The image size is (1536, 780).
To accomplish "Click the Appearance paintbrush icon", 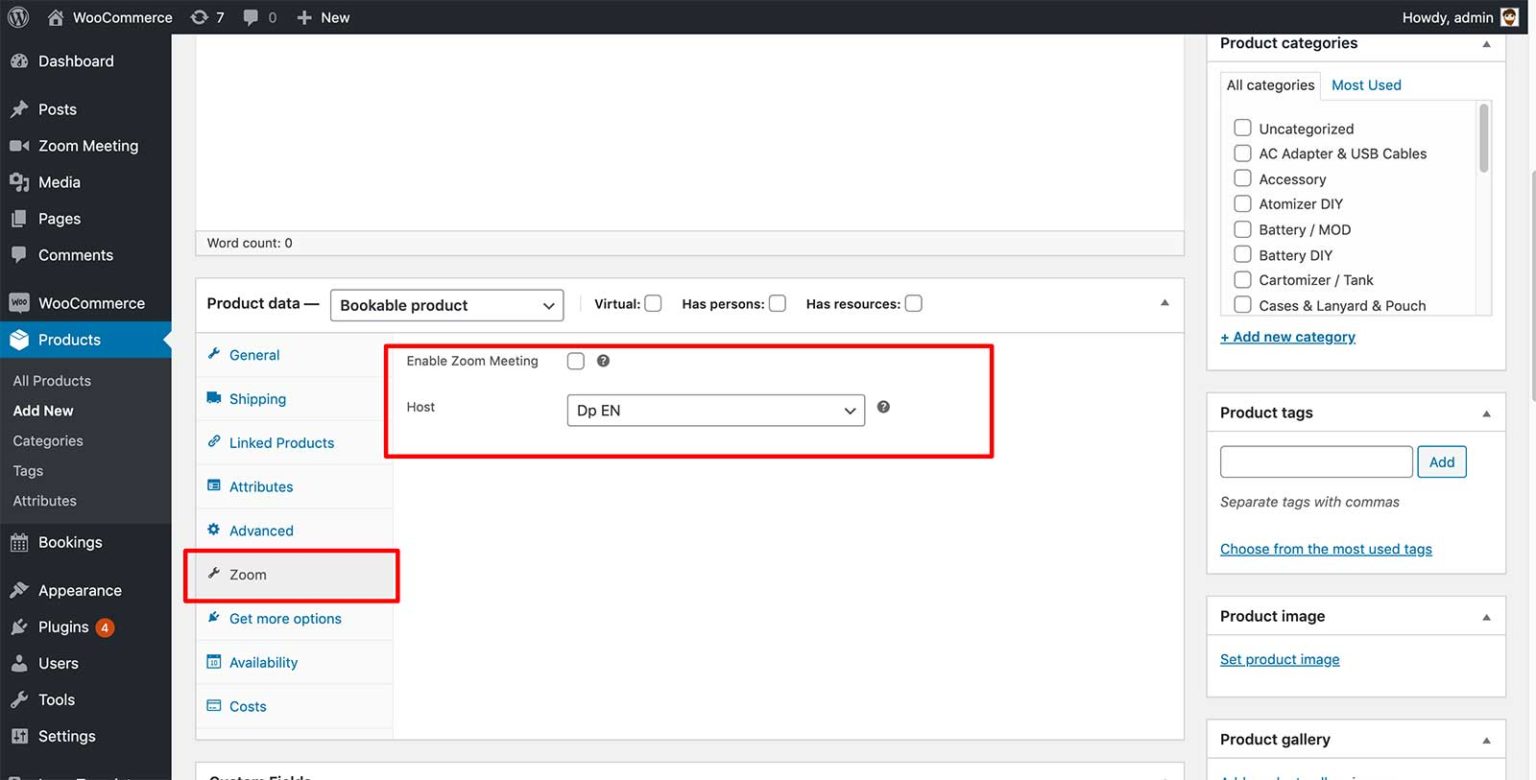I will pos(18,590).
